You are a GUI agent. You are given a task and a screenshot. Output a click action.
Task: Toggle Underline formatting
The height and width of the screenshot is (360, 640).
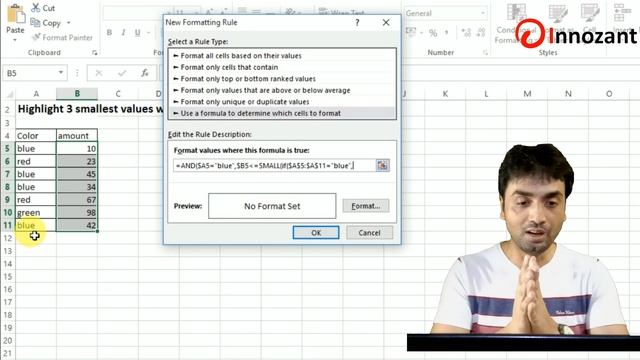(138, 32)
